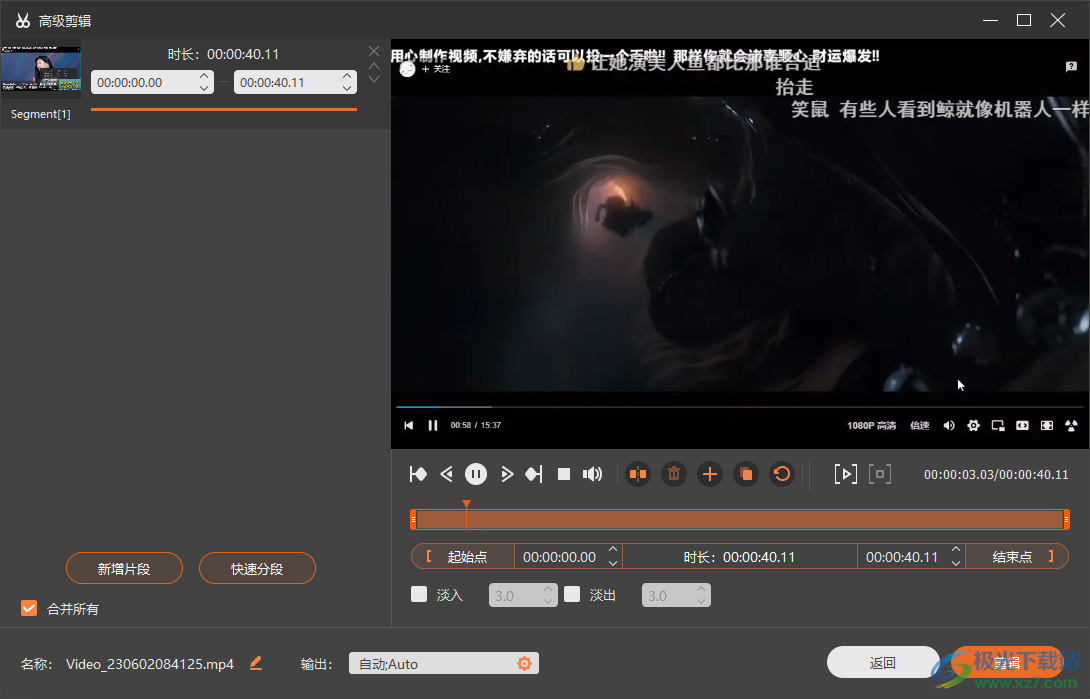
Task: Open output settings gear icon
Action: click(x=524, y=664)
